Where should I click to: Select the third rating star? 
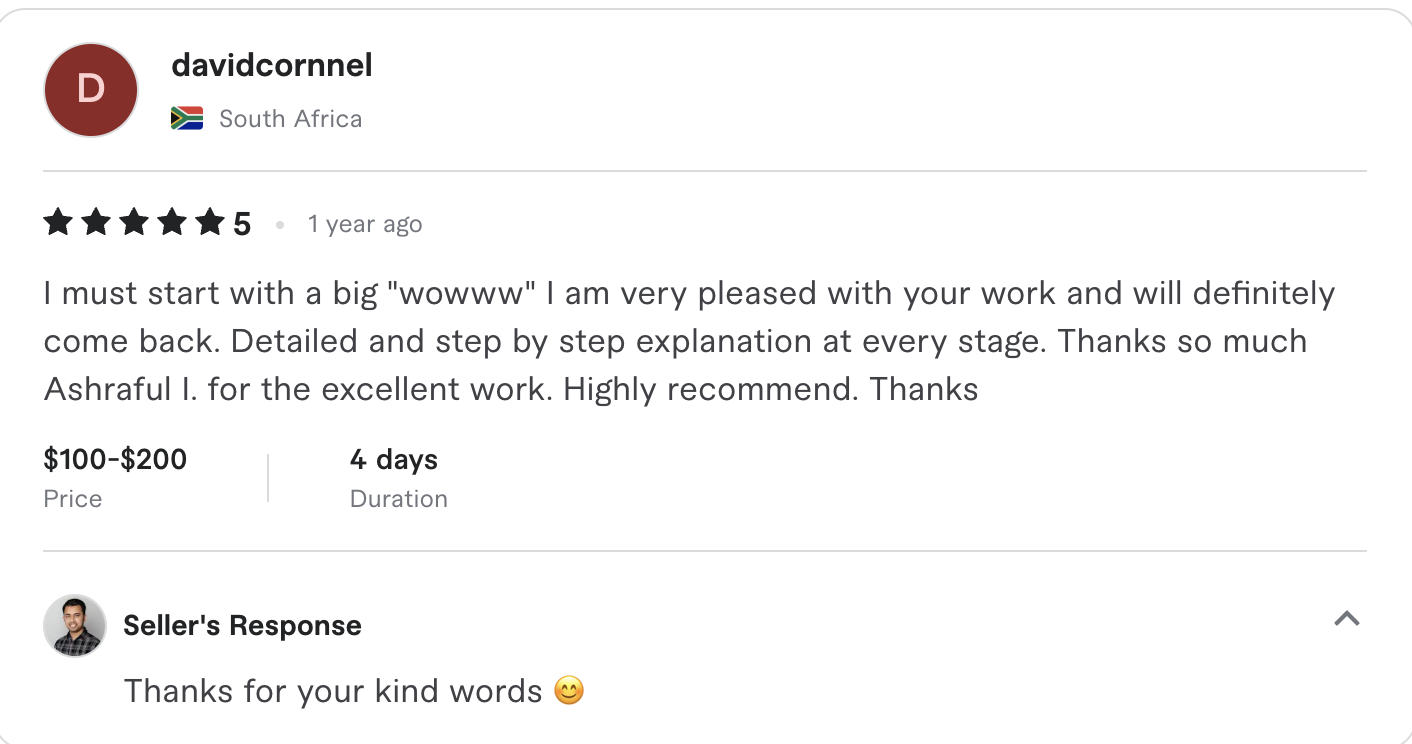click(134, 222)
